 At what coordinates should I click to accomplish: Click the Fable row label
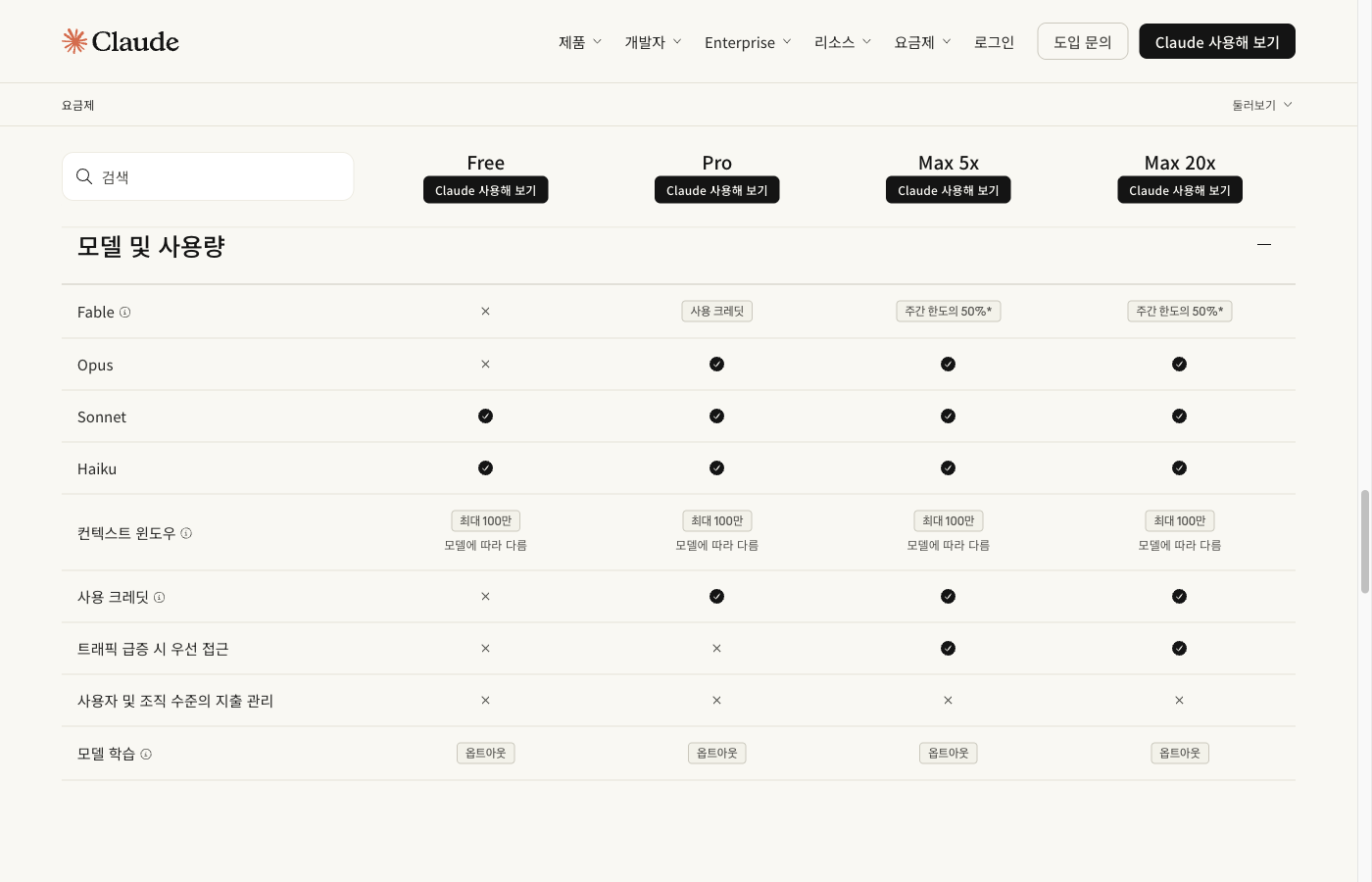pyautogui.click(x=95, y=313)
